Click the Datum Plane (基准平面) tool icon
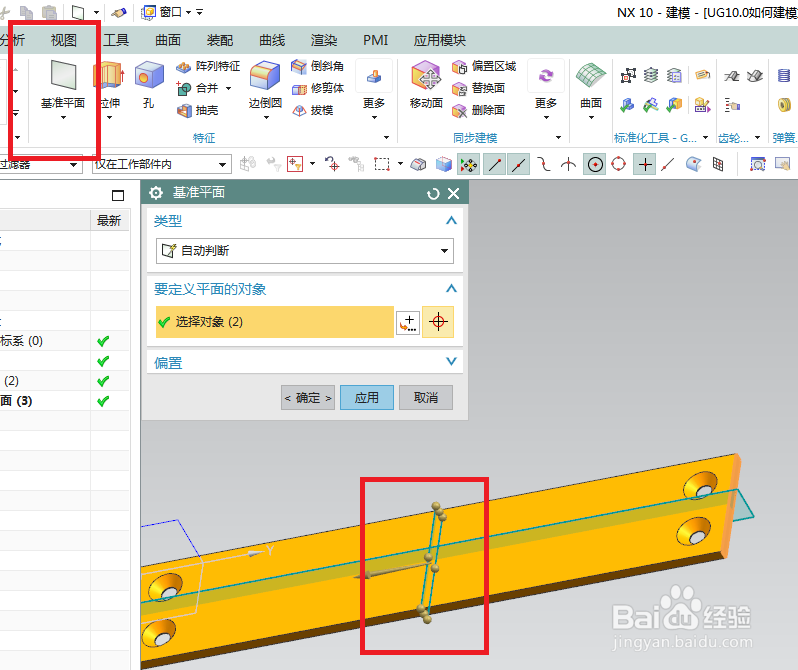Viewport: 798px width, 670px height. (x=64, y=75)
